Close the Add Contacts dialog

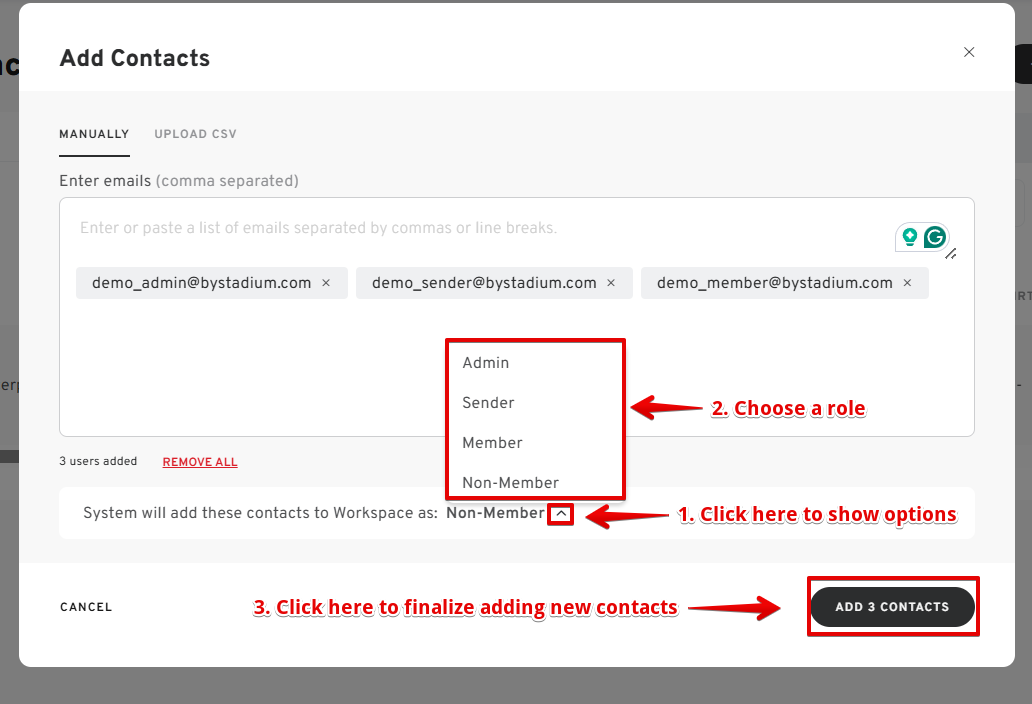[x=968, y=52]
